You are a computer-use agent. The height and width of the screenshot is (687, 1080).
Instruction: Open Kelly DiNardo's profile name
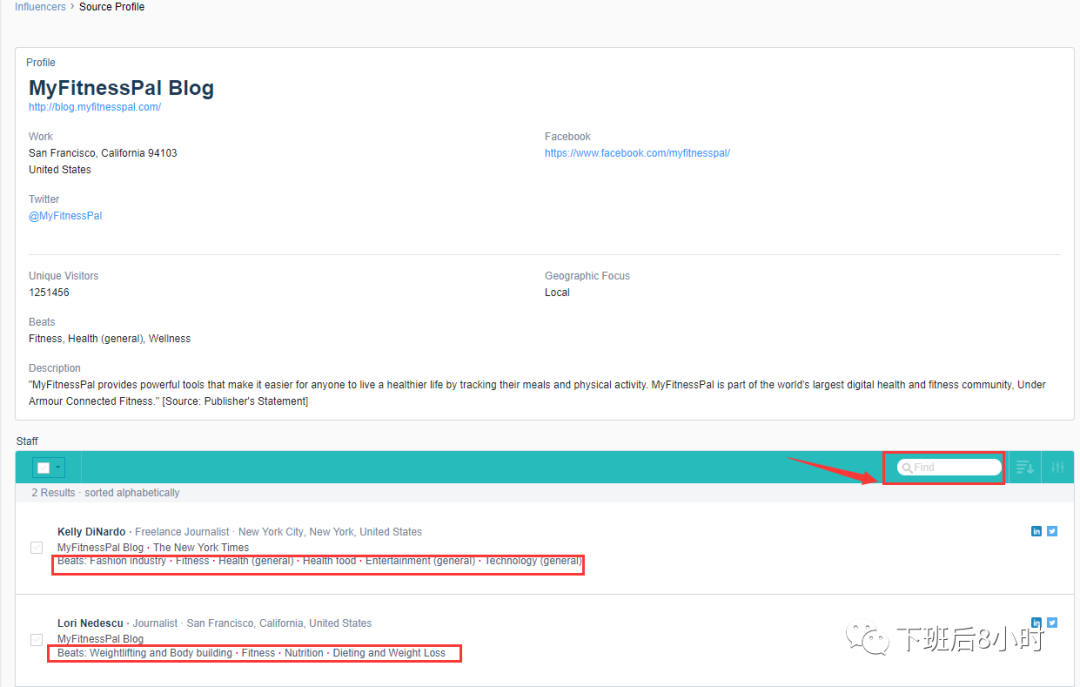[x=91, y=532]
